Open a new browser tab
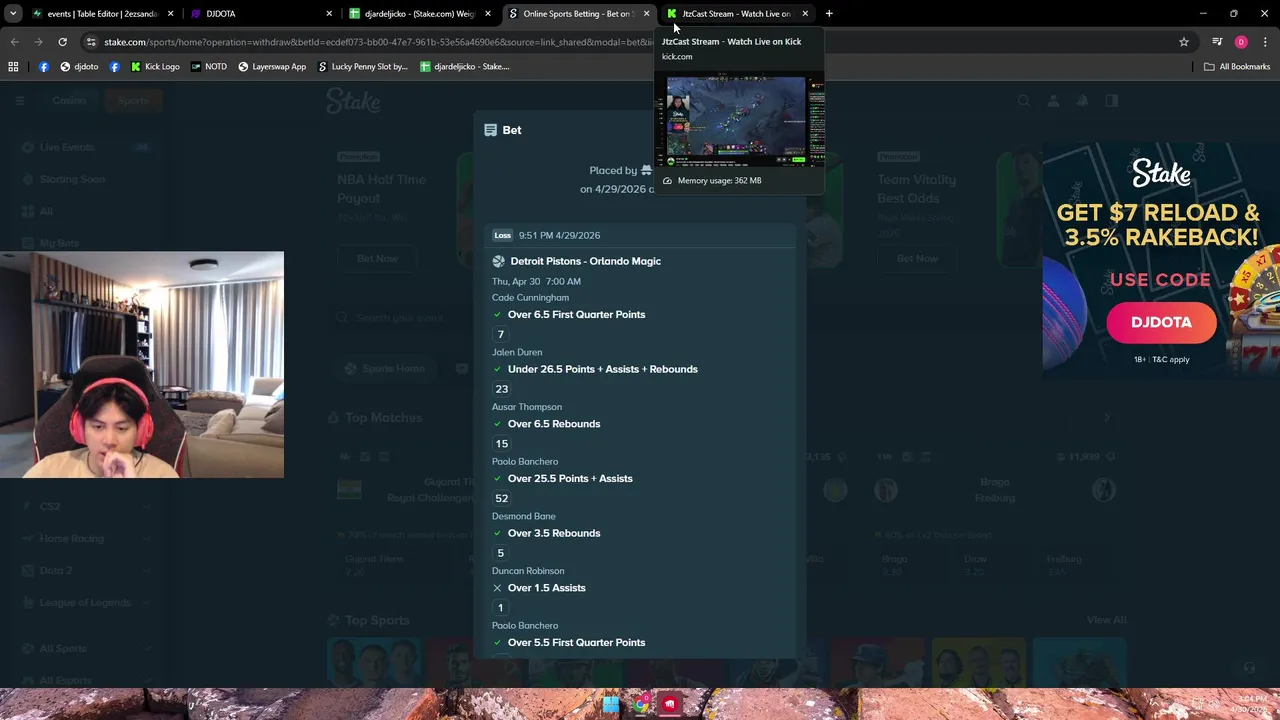Screen dimensions: 1280x720 829,14
